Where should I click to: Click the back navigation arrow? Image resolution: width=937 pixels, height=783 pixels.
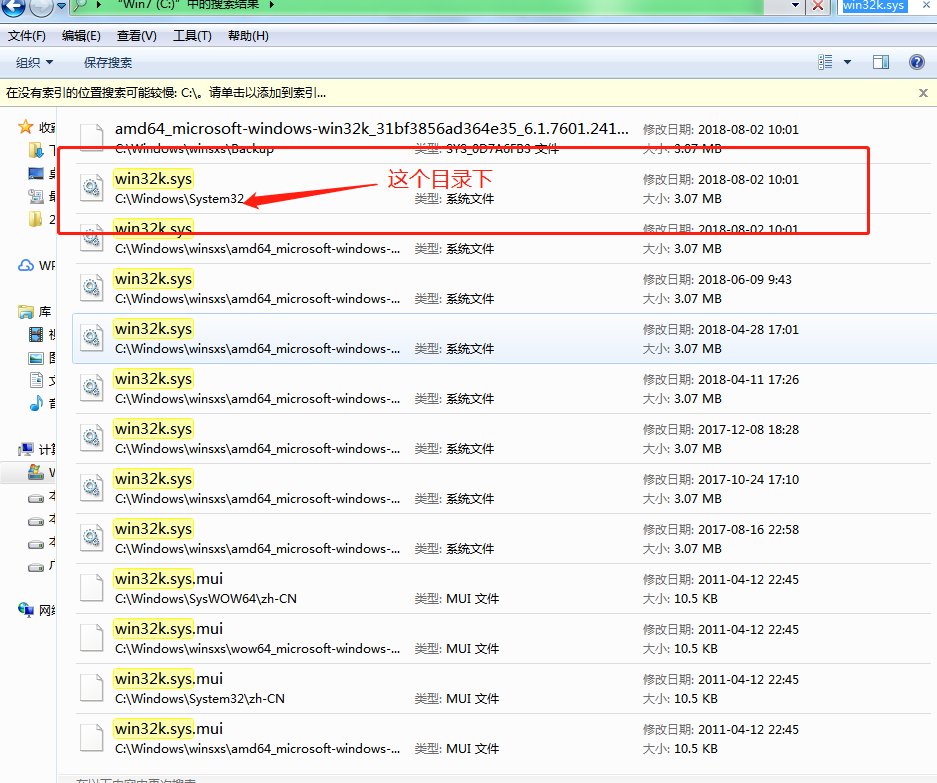point(12,8)
